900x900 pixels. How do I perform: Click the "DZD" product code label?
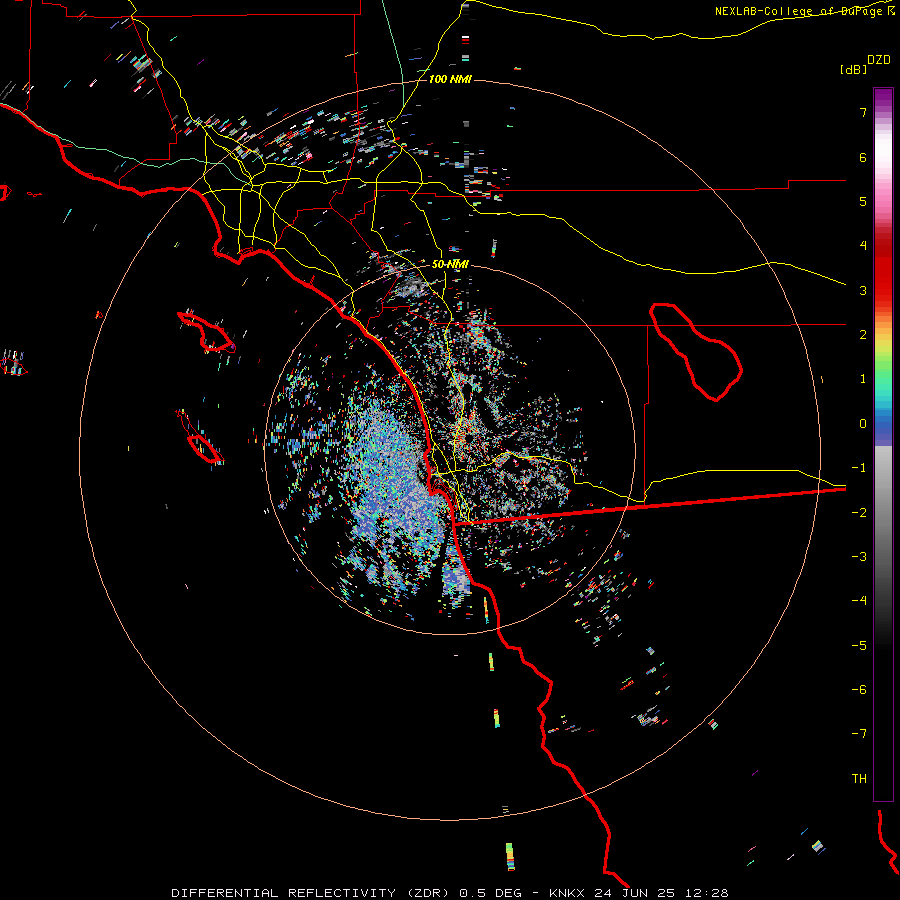879,60
